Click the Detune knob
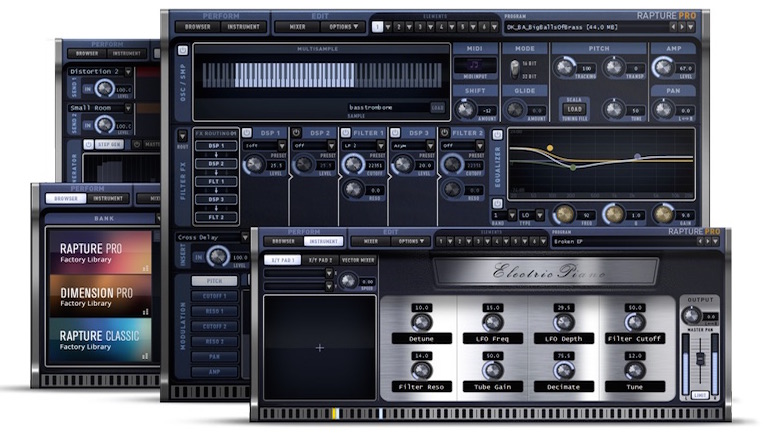This screenshot has width=770, height=434. point(421,323)
